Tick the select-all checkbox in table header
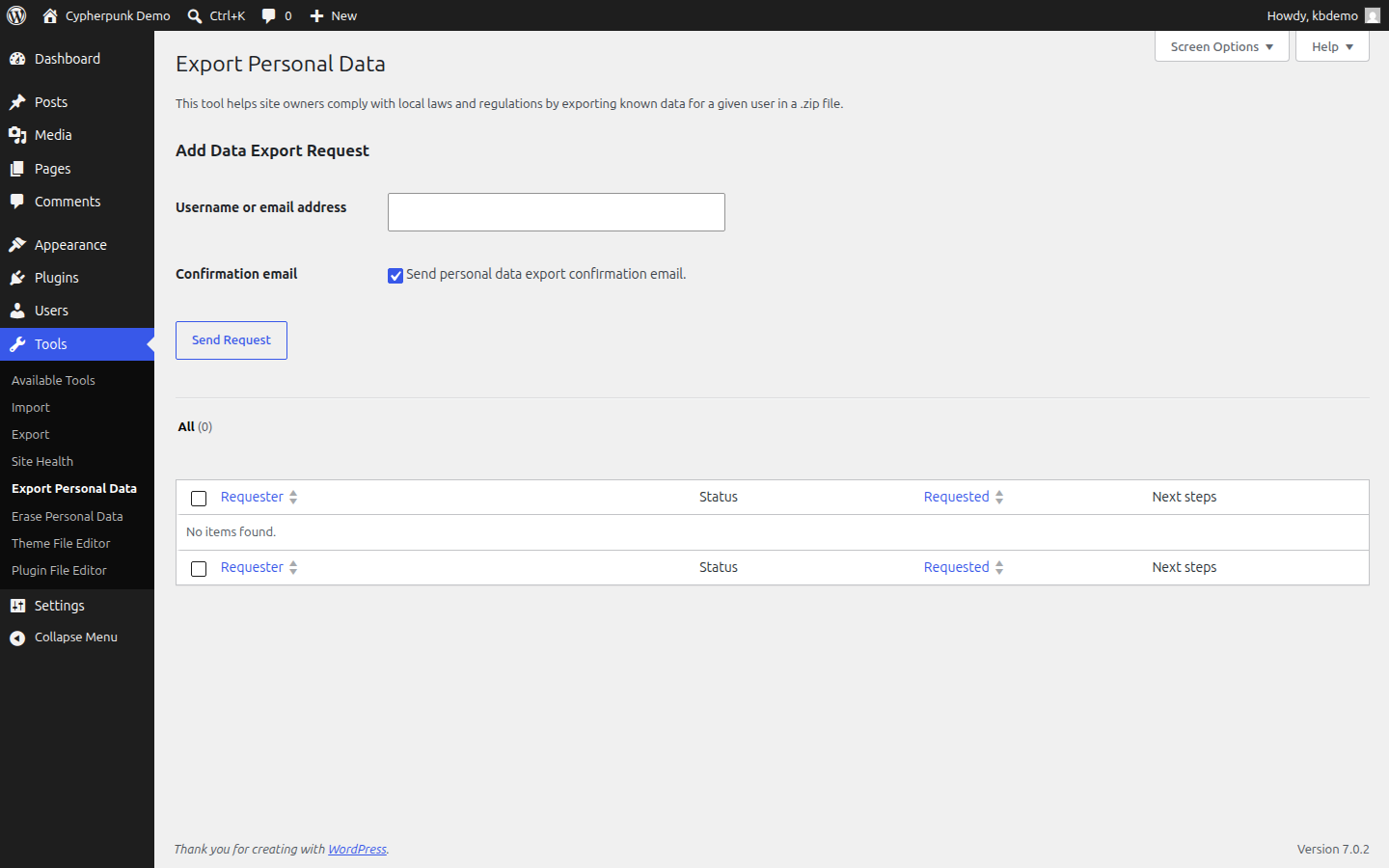 click(x=199, y=499)
